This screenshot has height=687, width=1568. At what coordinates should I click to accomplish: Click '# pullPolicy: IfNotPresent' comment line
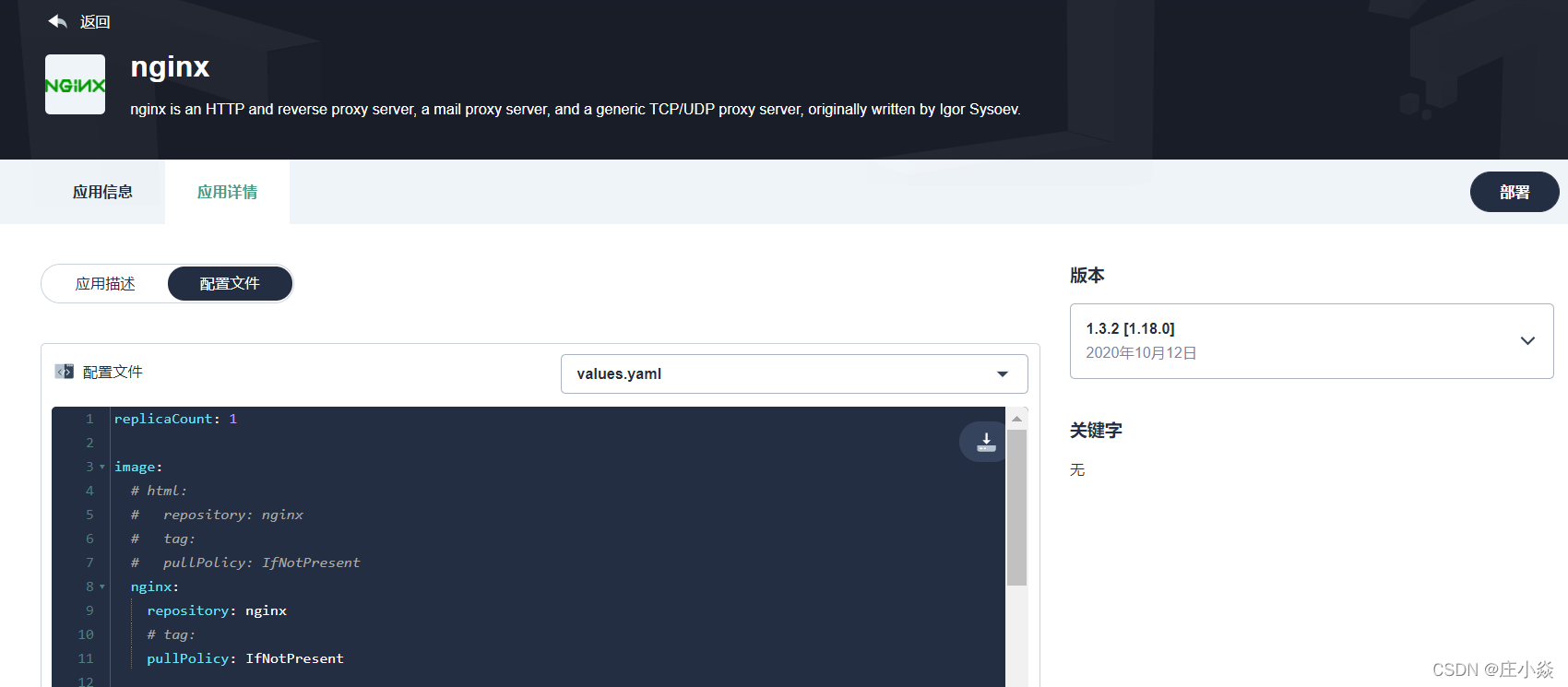click(245, 563)
